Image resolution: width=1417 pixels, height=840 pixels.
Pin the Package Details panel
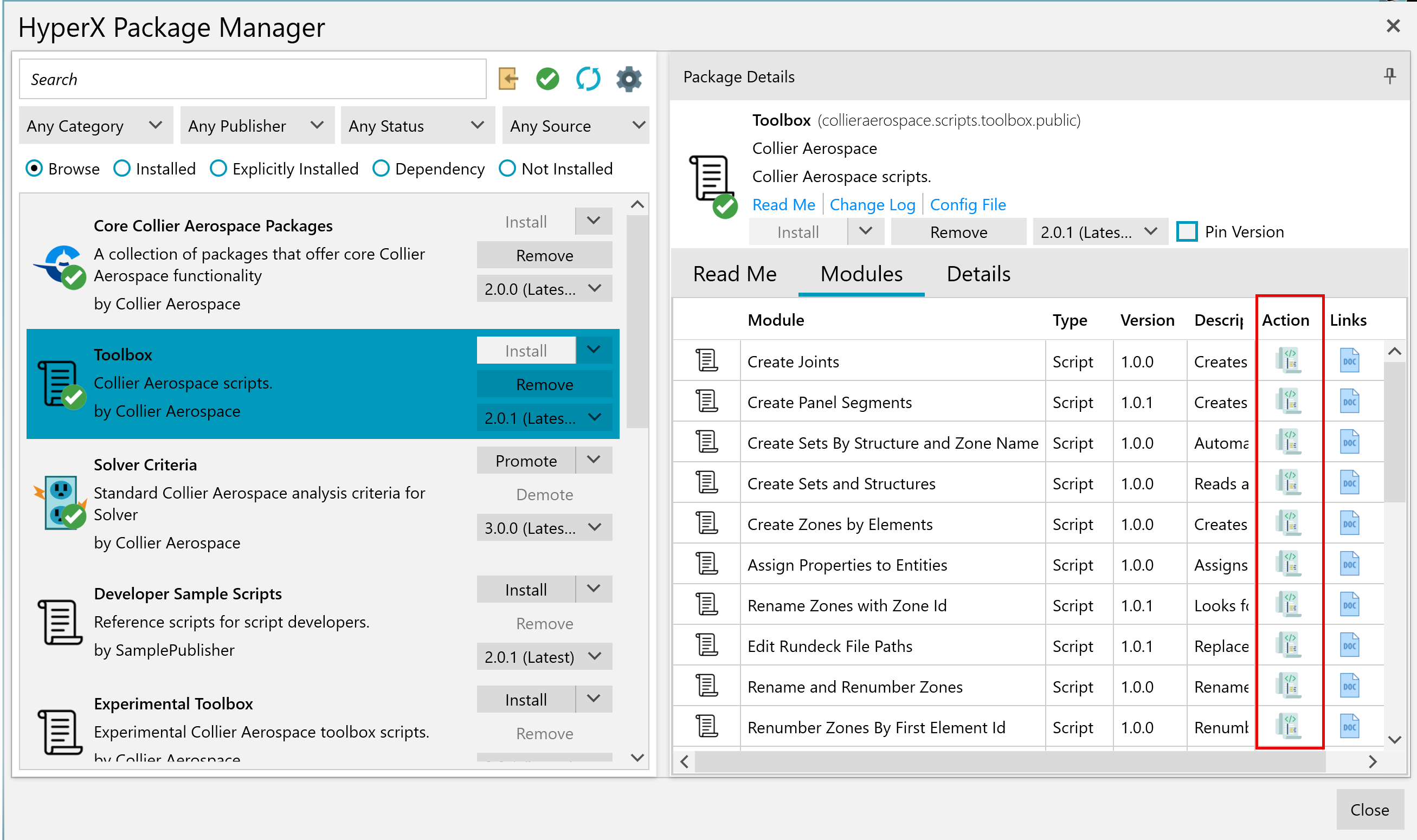[x=1390, y=76]
